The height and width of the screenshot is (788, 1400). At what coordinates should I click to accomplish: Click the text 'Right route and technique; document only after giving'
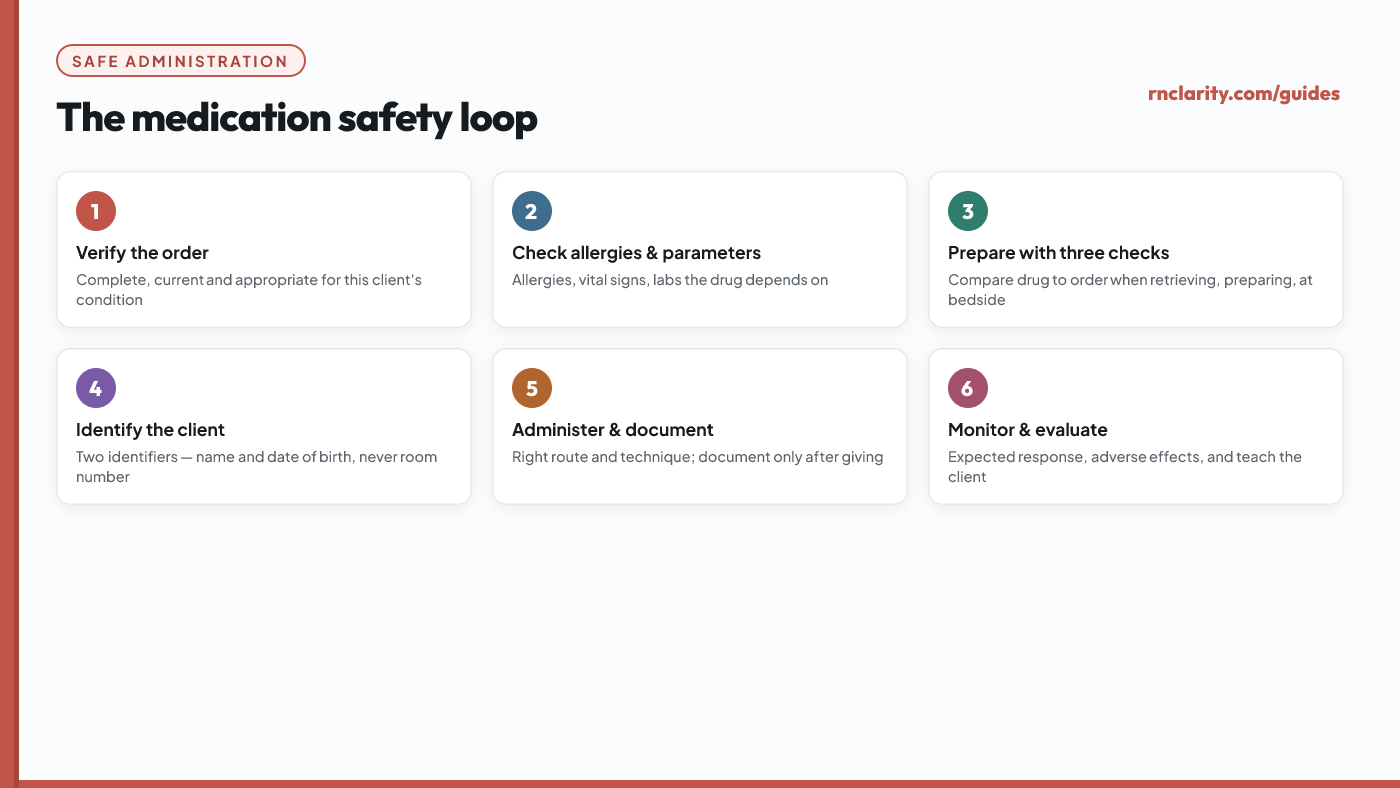pos(697,457)
